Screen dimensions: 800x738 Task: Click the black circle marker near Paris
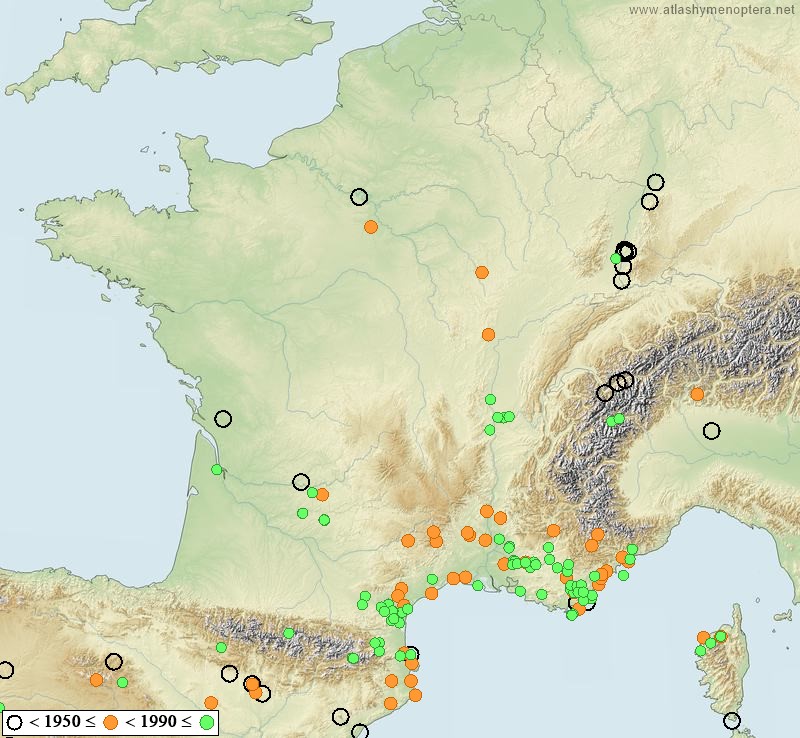pos(359,196)
